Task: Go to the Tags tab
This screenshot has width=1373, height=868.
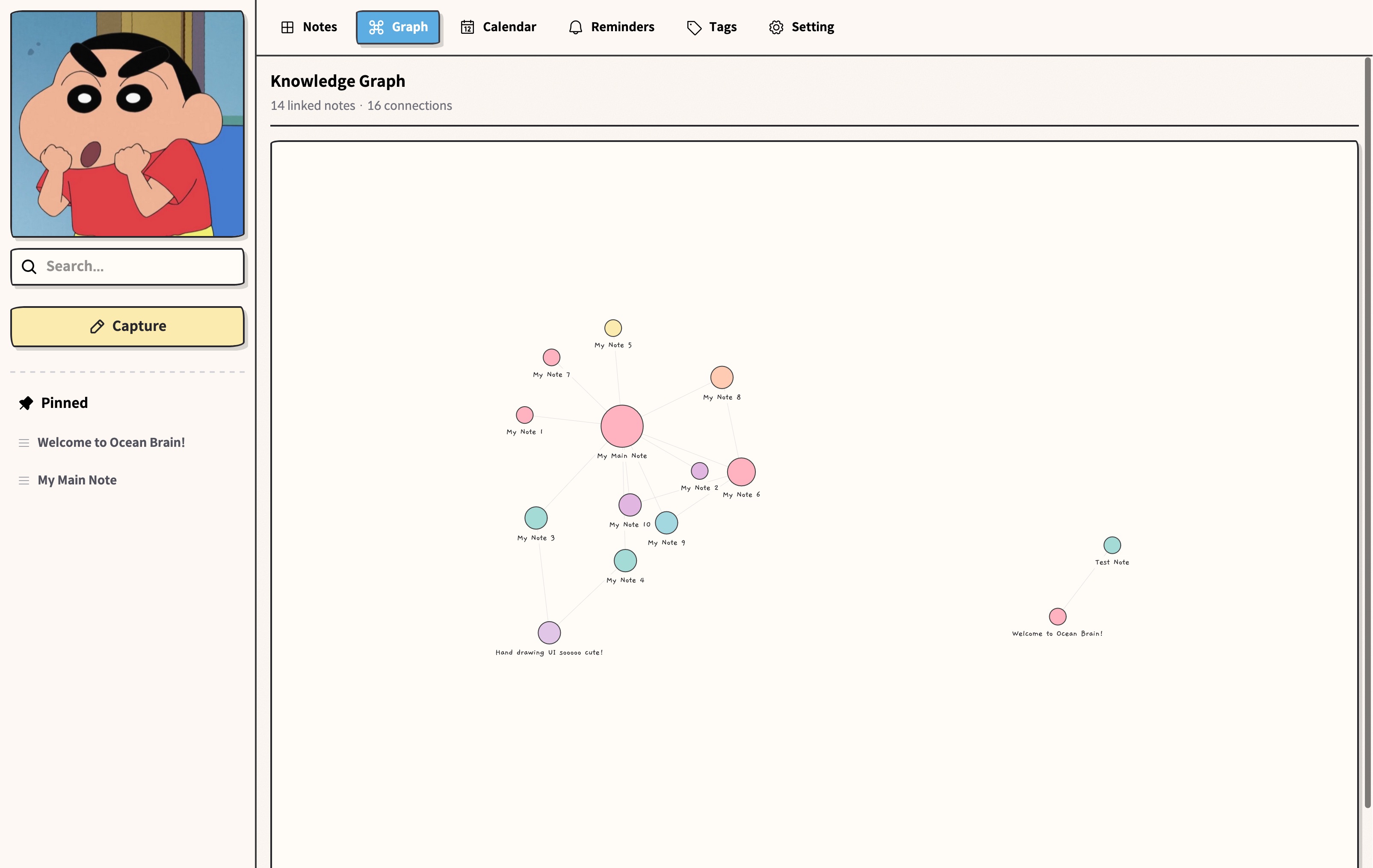Action: (x=712, y=27)
